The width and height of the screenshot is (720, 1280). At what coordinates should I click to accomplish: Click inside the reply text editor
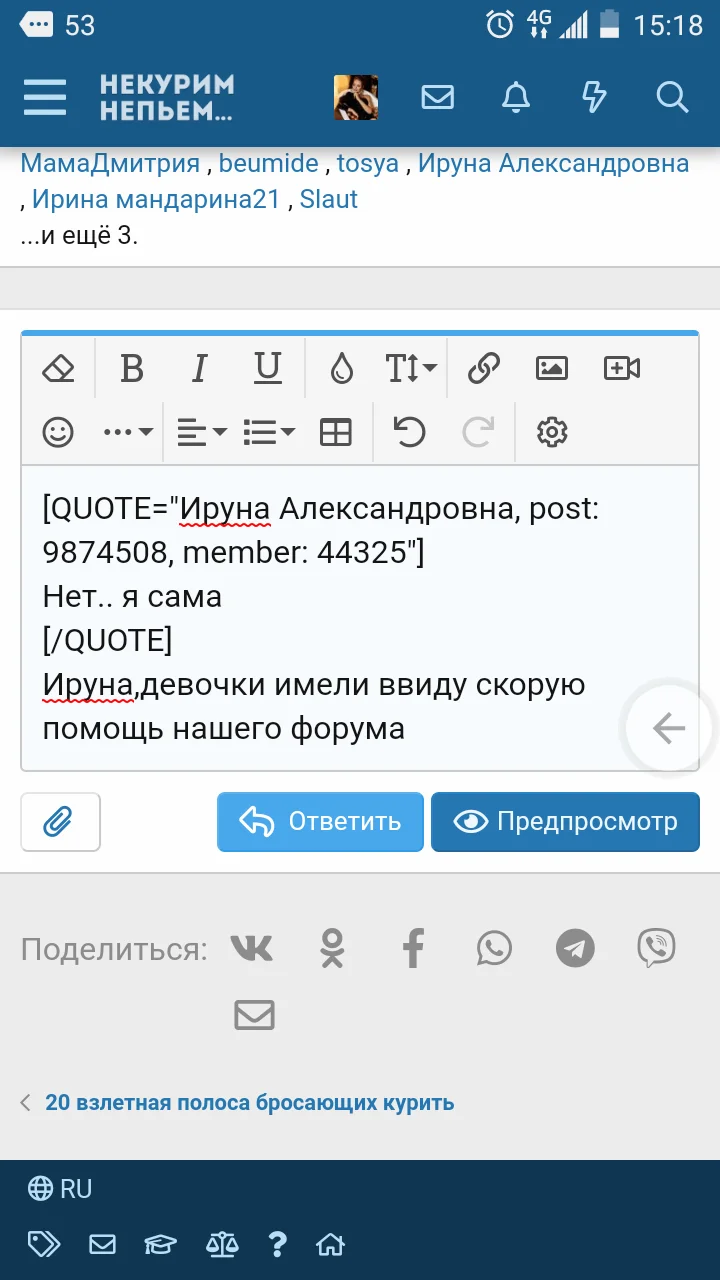[x=360, y=618]
